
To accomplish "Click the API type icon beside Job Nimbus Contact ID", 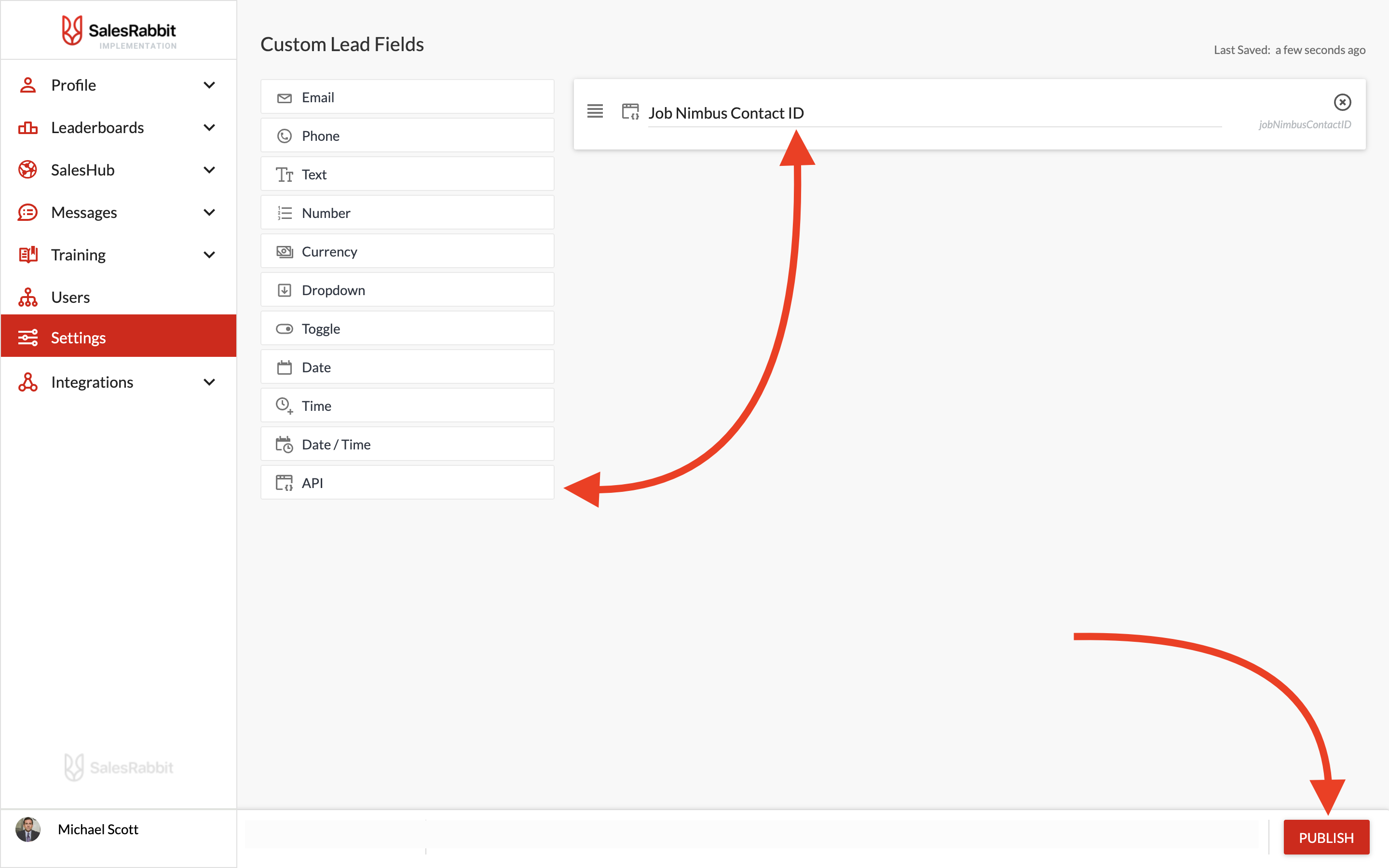I will point(630,111).
